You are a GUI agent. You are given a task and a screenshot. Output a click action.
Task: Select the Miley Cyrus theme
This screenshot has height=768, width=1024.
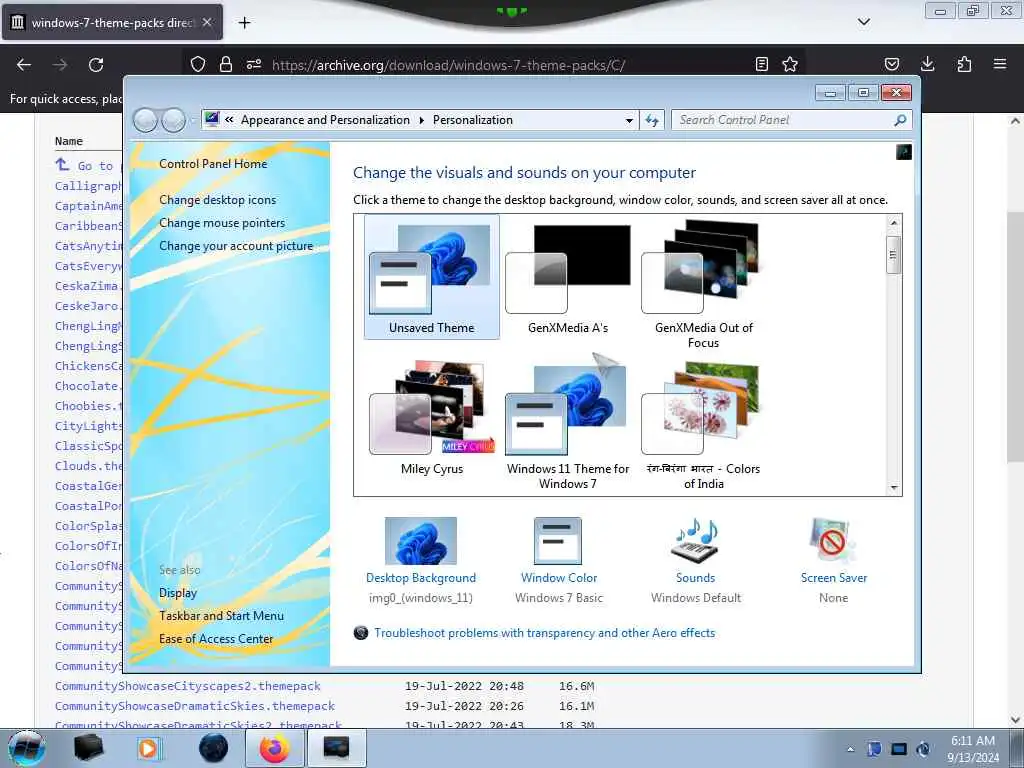coord(432,417)
